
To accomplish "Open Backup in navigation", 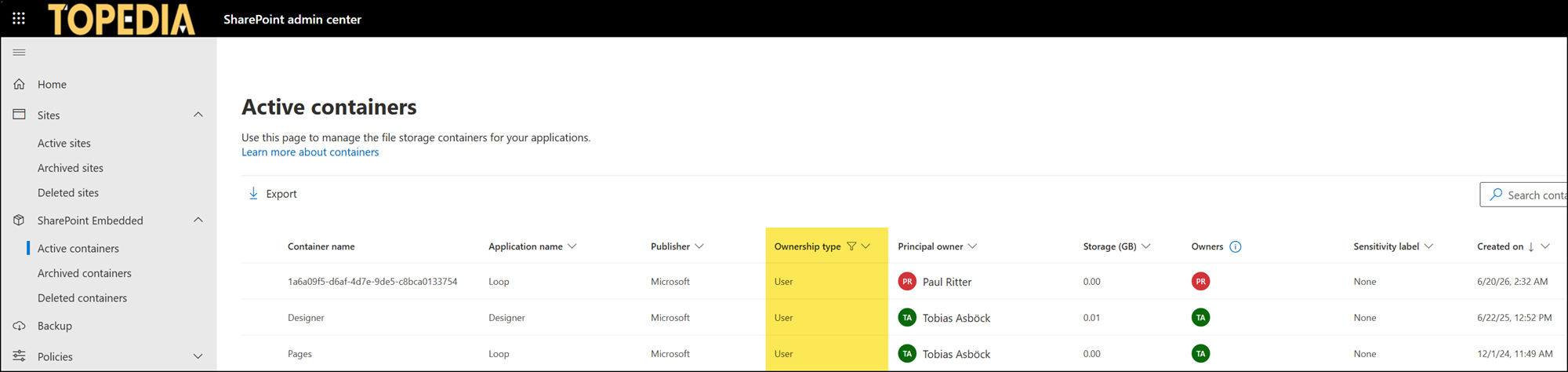I will click(x=55, y=326).
